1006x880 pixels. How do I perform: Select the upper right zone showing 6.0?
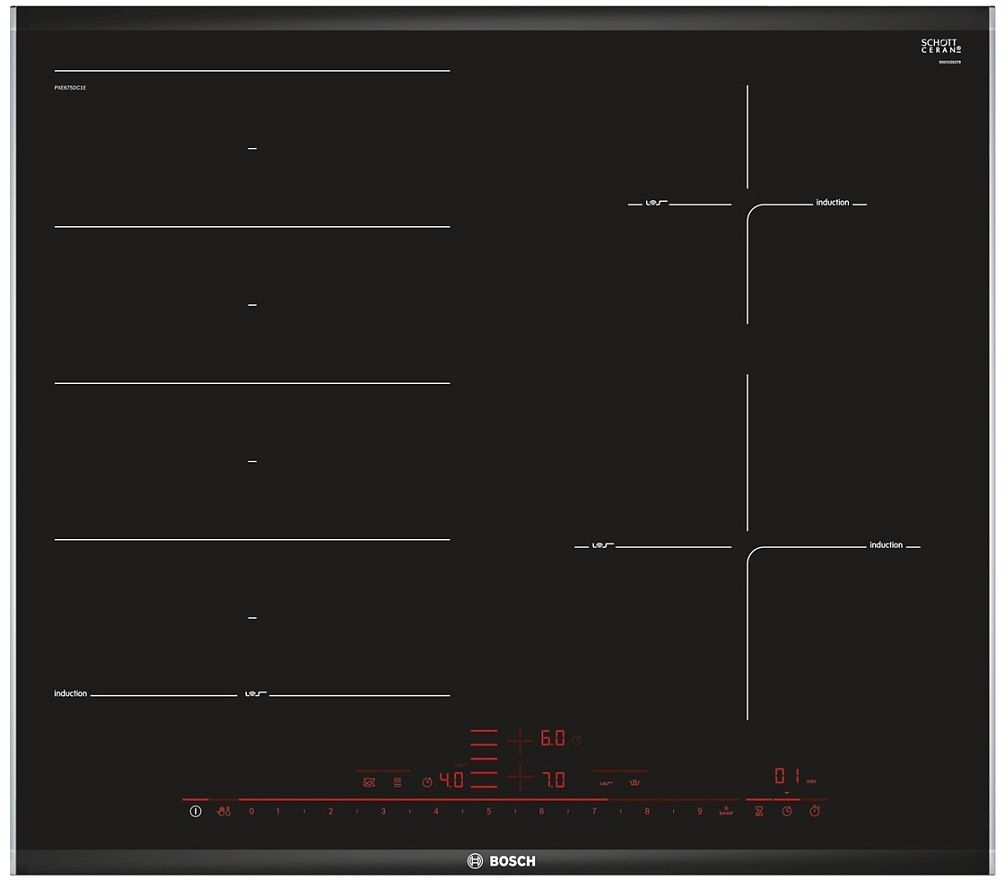(552, 739)
